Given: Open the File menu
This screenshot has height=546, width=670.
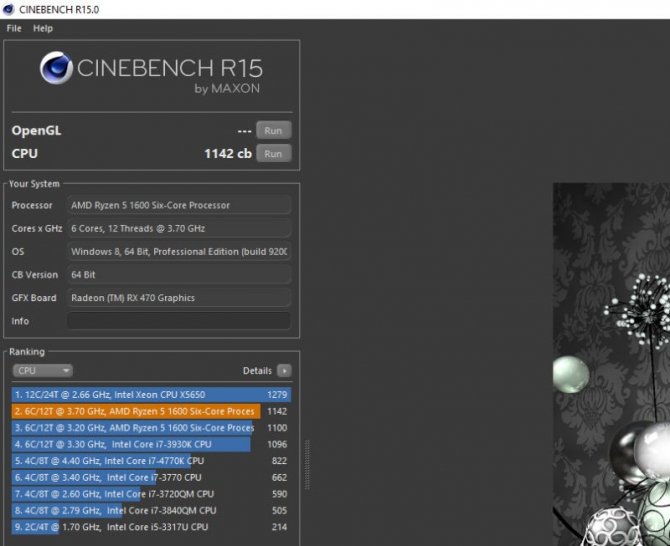Looking at the screenshot, I should point(14,28).
